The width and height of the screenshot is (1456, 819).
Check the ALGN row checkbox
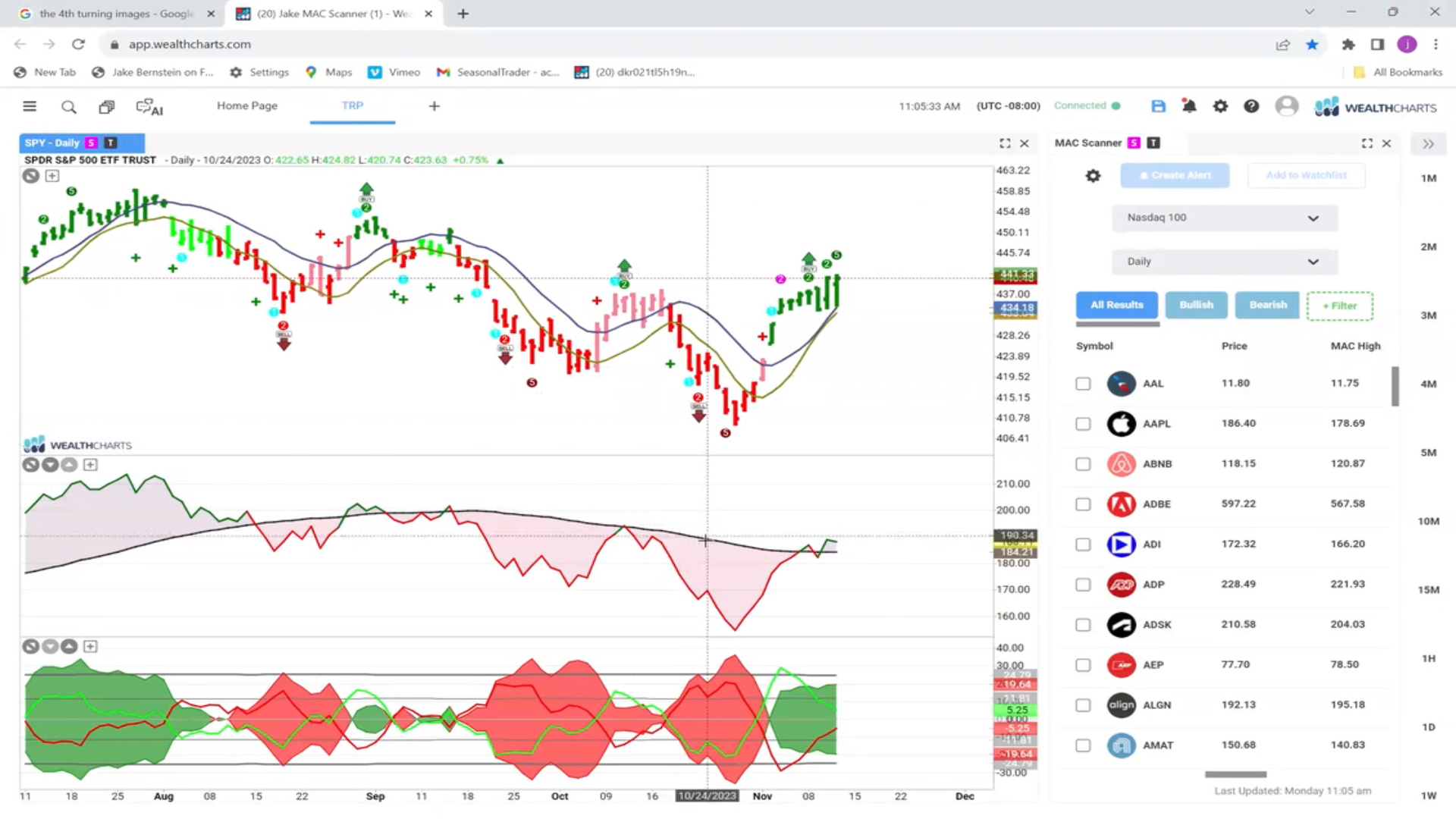[x=1083, y=705]
